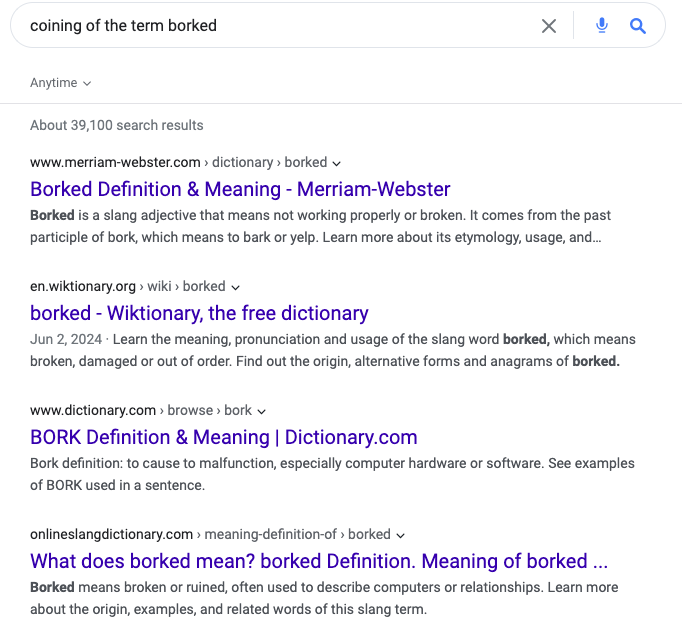Click the blue magnifying glass search icon
682x640 pixels.
pyautogui.click(x=638, y=26)
